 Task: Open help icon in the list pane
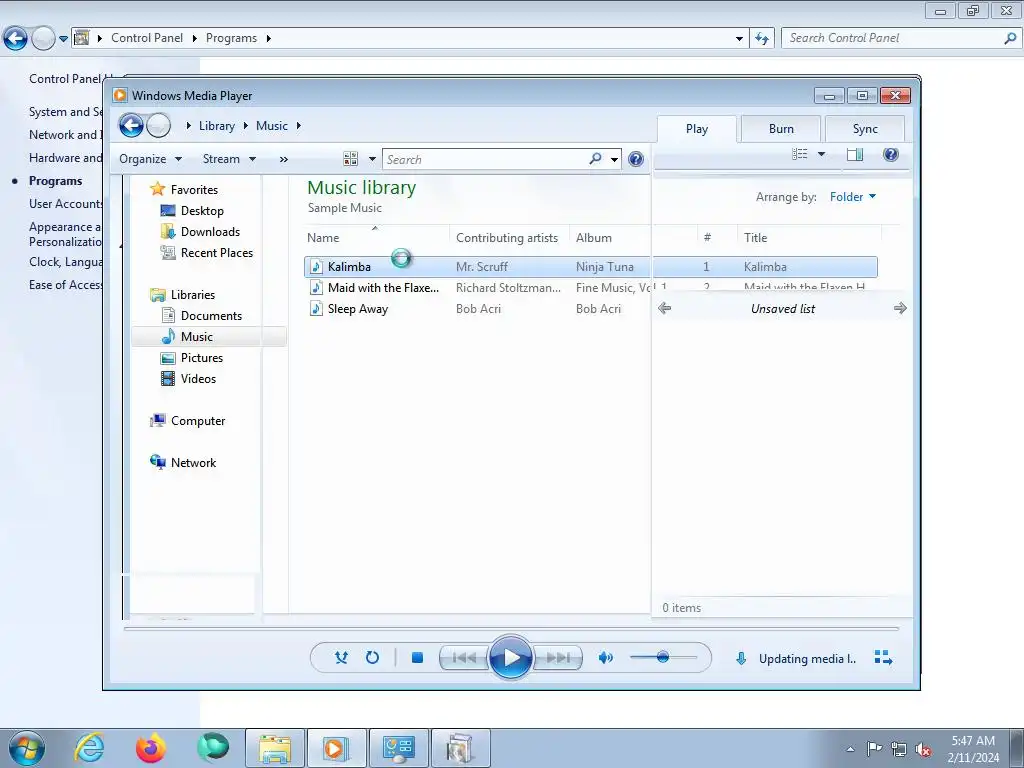click(x=890, y=154)
